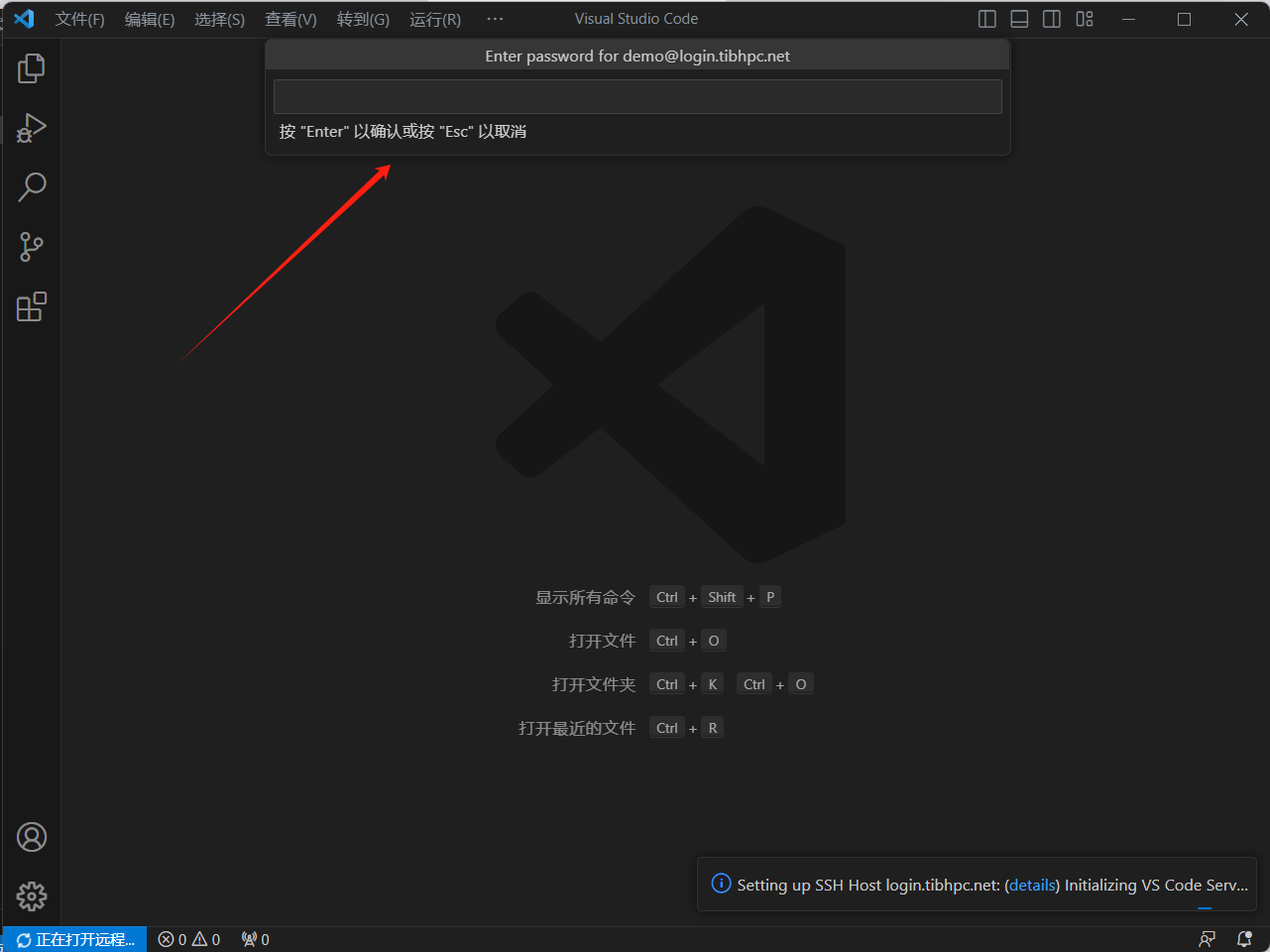Click the info icon in SSH notification
The height and width of the screenshot is (952, 1270).
tap(721, 884)
